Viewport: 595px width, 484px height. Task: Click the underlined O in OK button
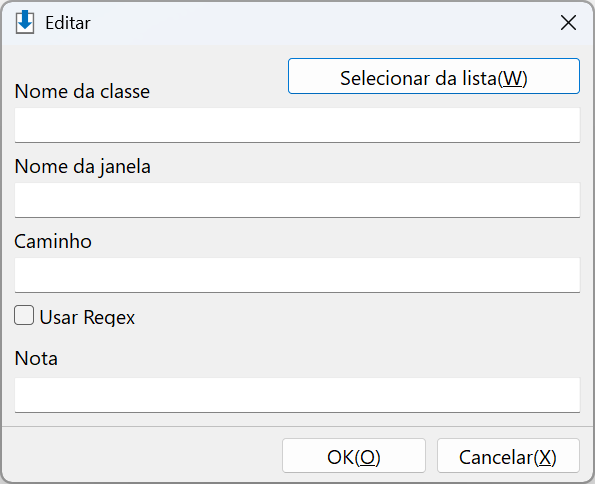click(367, 457)
